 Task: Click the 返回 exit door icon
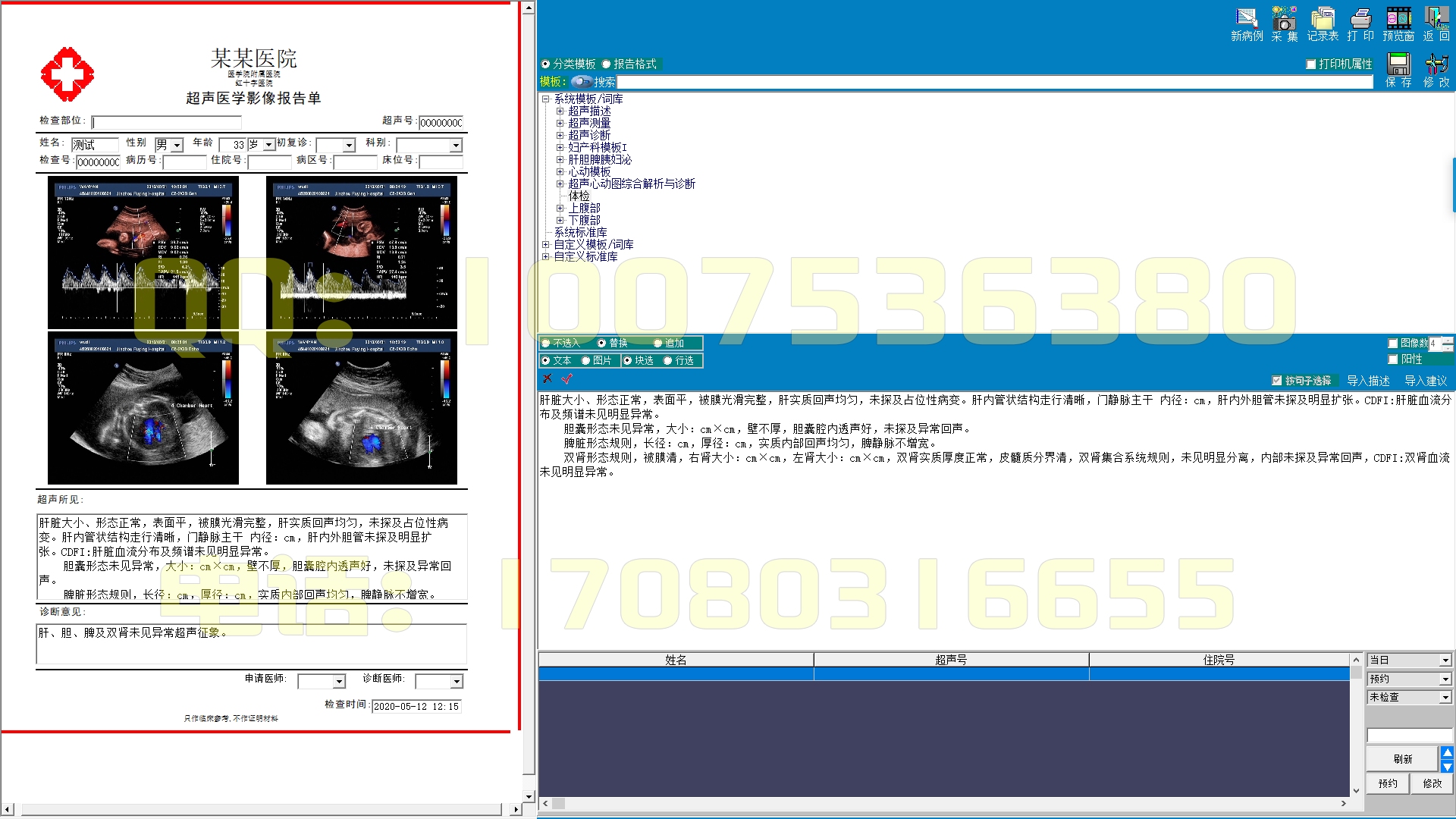coord(1436,18)
